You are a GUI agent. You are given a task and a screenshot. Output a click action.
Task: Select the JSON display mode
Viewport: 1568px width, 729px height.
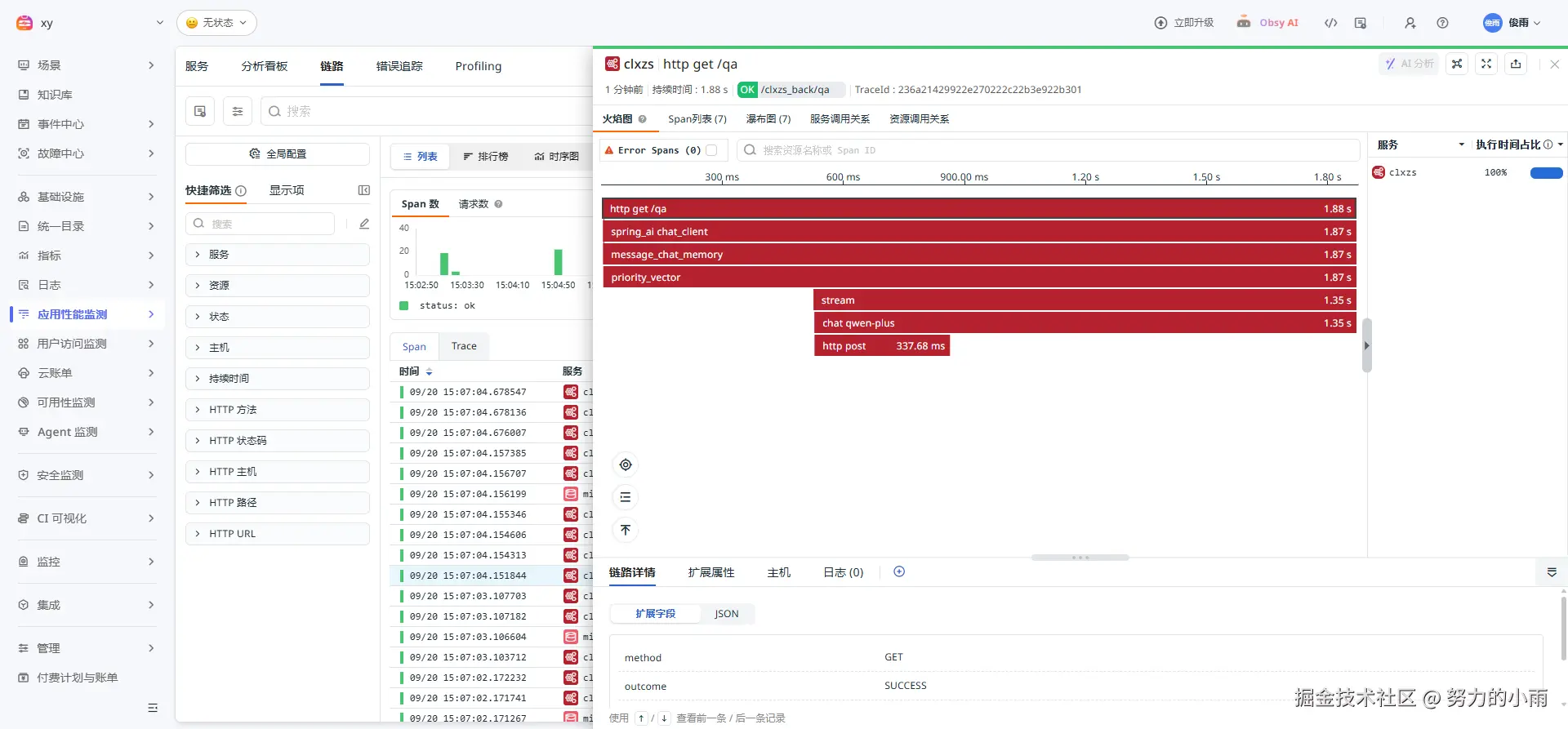[726, 614]
